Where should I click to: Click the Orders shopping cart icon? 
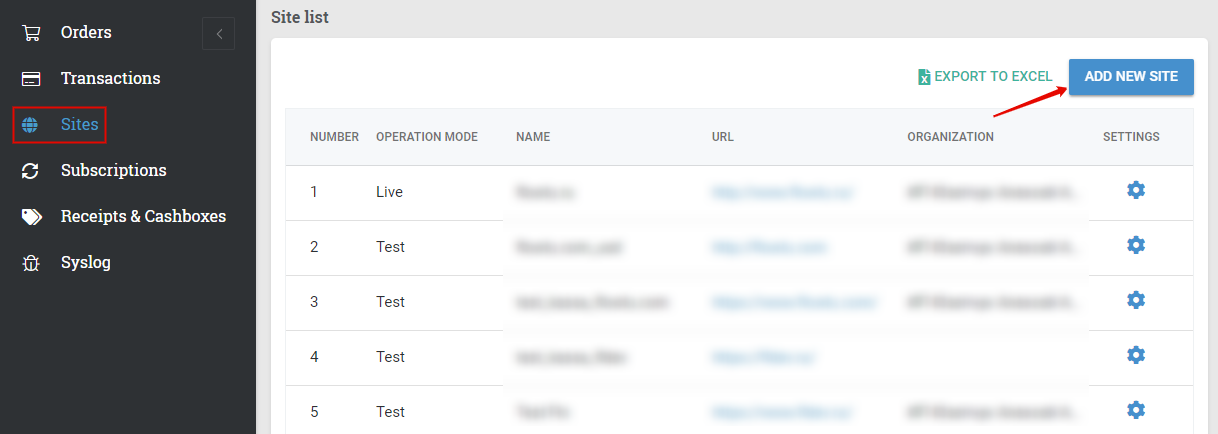(x=31, y=33)
